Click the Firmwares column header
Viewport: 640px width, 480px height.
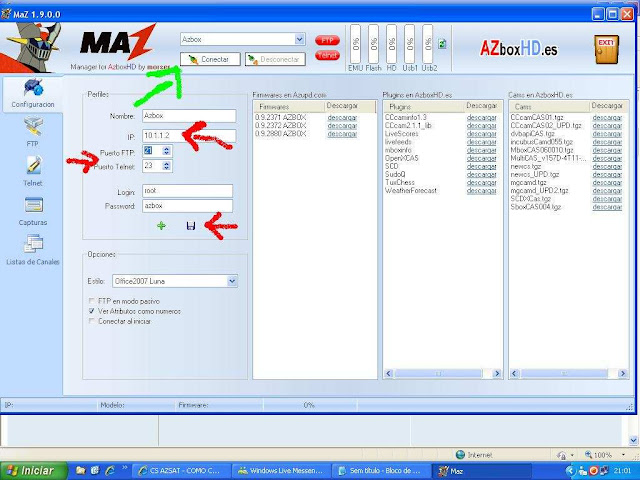click(289, 107)
